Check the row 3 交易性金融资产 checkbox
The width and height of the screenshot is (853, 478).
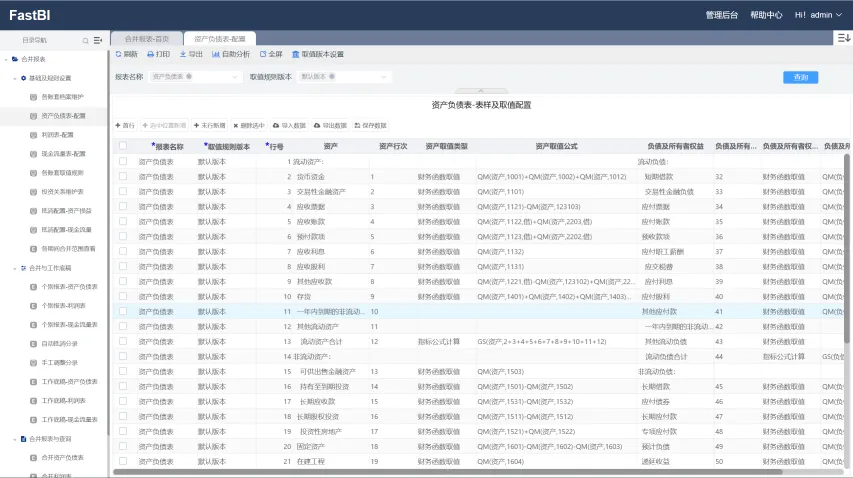(123, 191)
